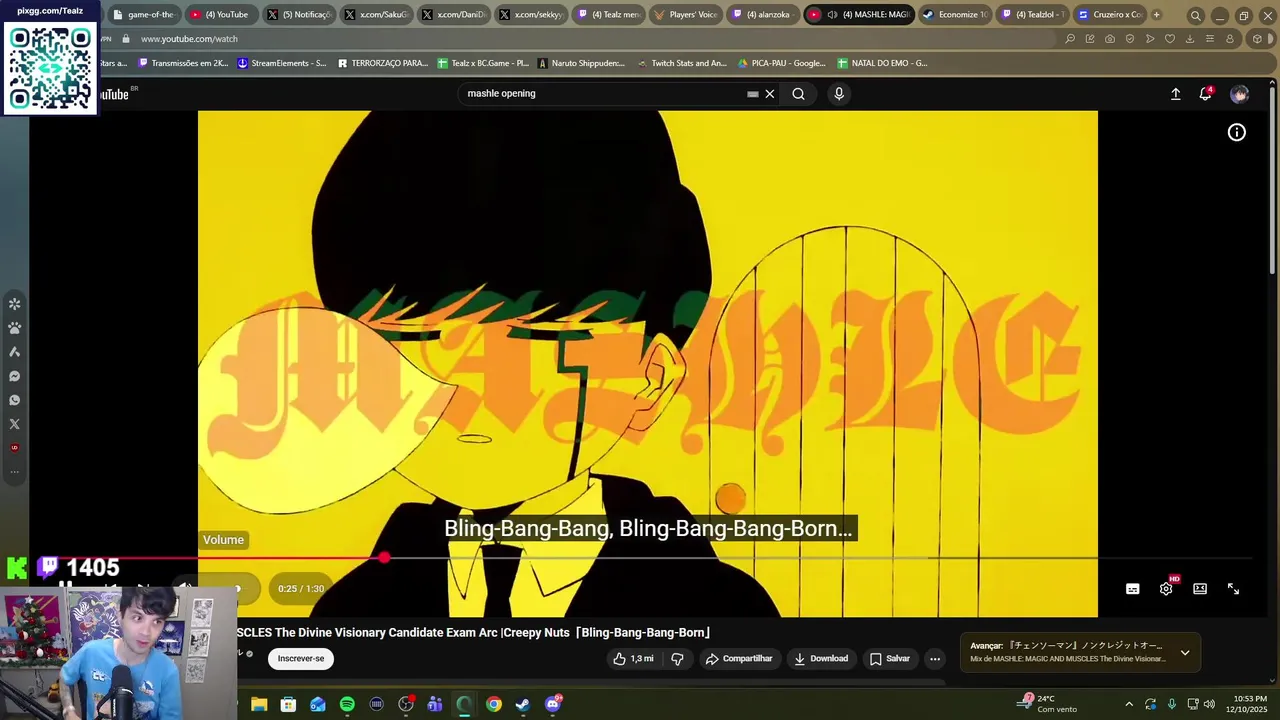The width and height of the screenshot is (1280, 720).
Task: Open 'Transmissões em 2K' bookmark
Action: [x=183, y=63]
